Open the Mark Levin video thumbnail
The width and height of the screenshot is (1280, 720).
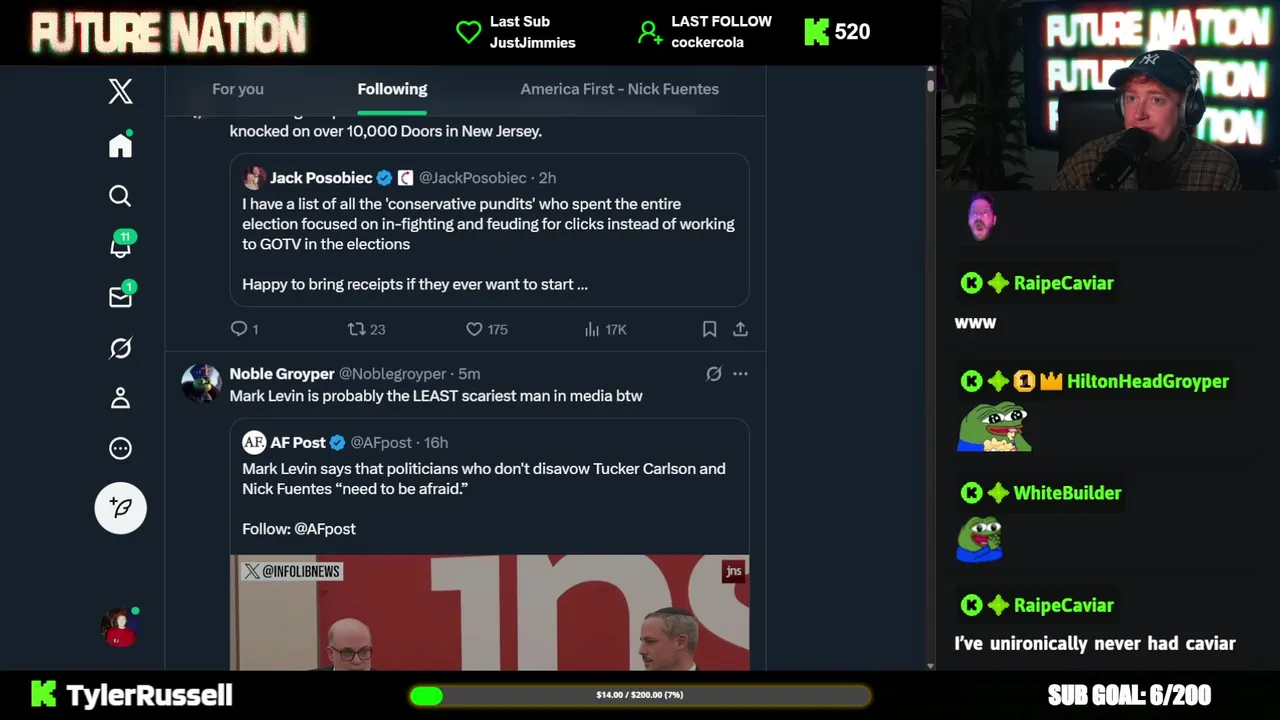489,612
